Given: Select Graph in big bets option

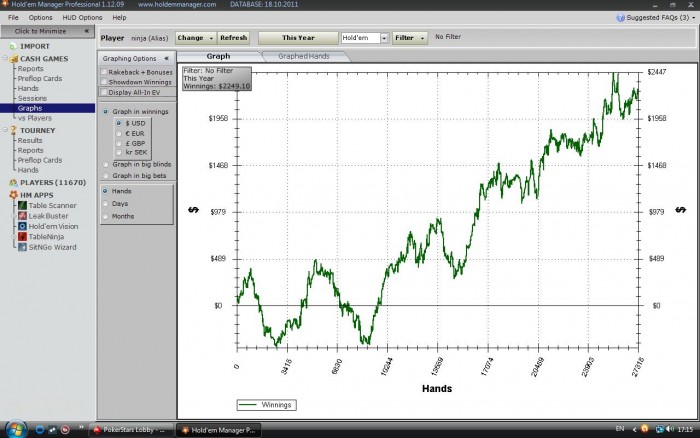Looking at the screenshot, I should pyautogui.click(x=106, y=176).
